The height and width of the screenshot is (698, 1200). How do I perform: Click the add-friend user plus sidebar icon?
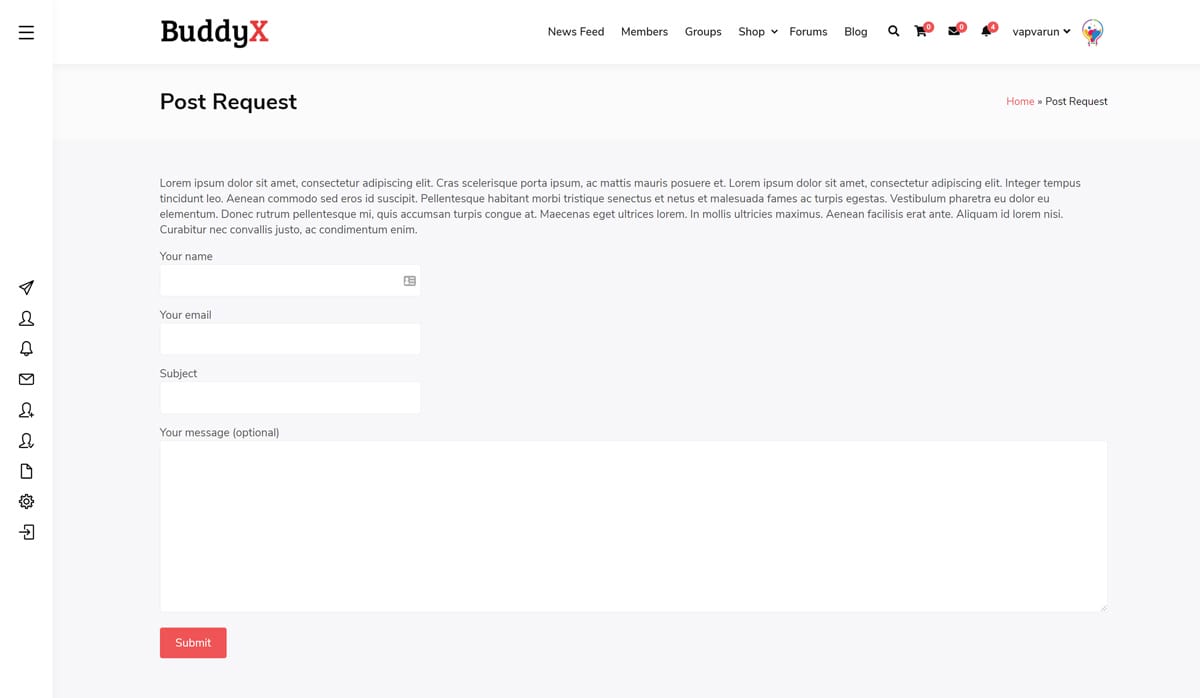point(26,410)
